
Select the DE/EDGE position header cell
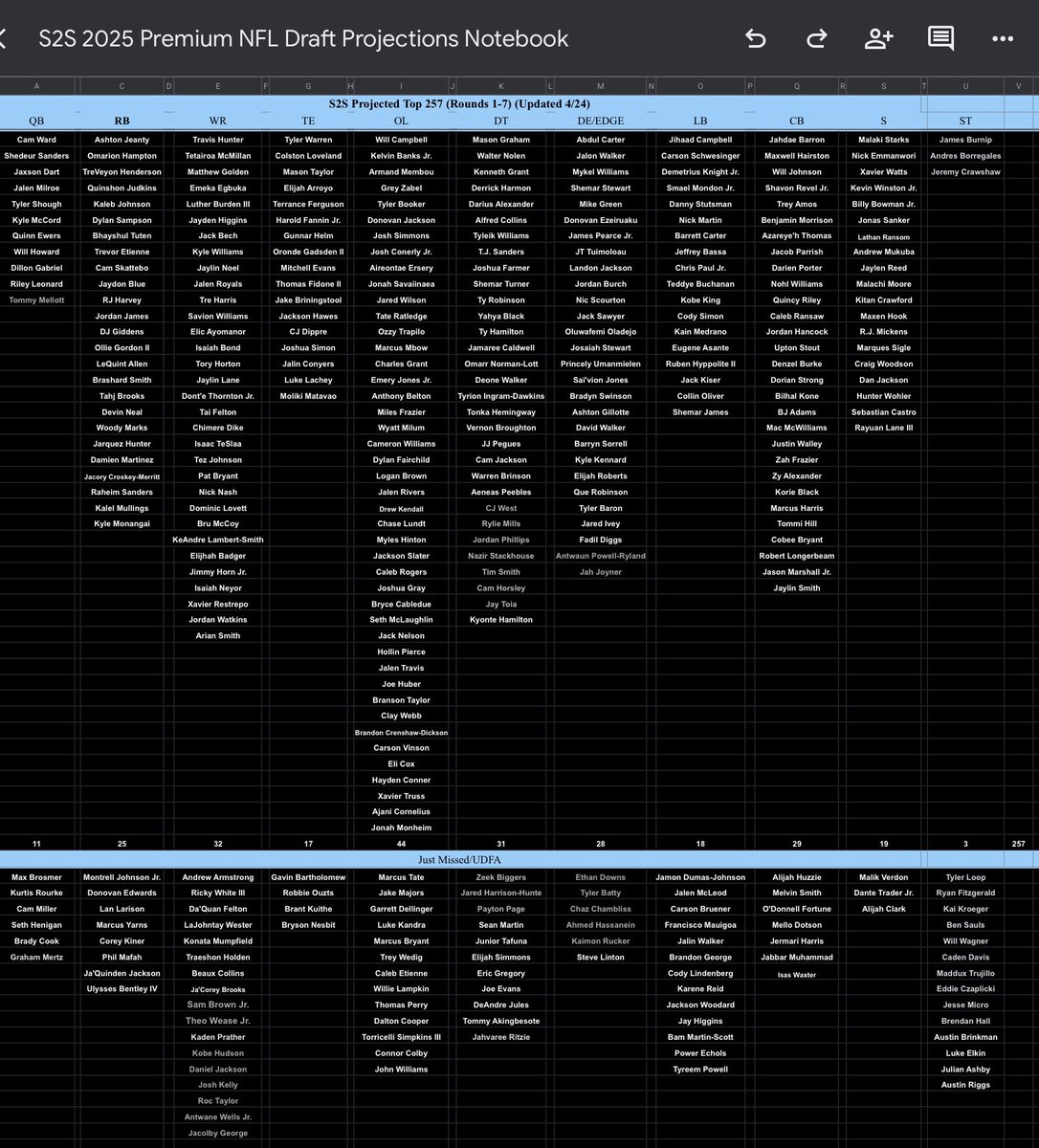coord(601,121)
